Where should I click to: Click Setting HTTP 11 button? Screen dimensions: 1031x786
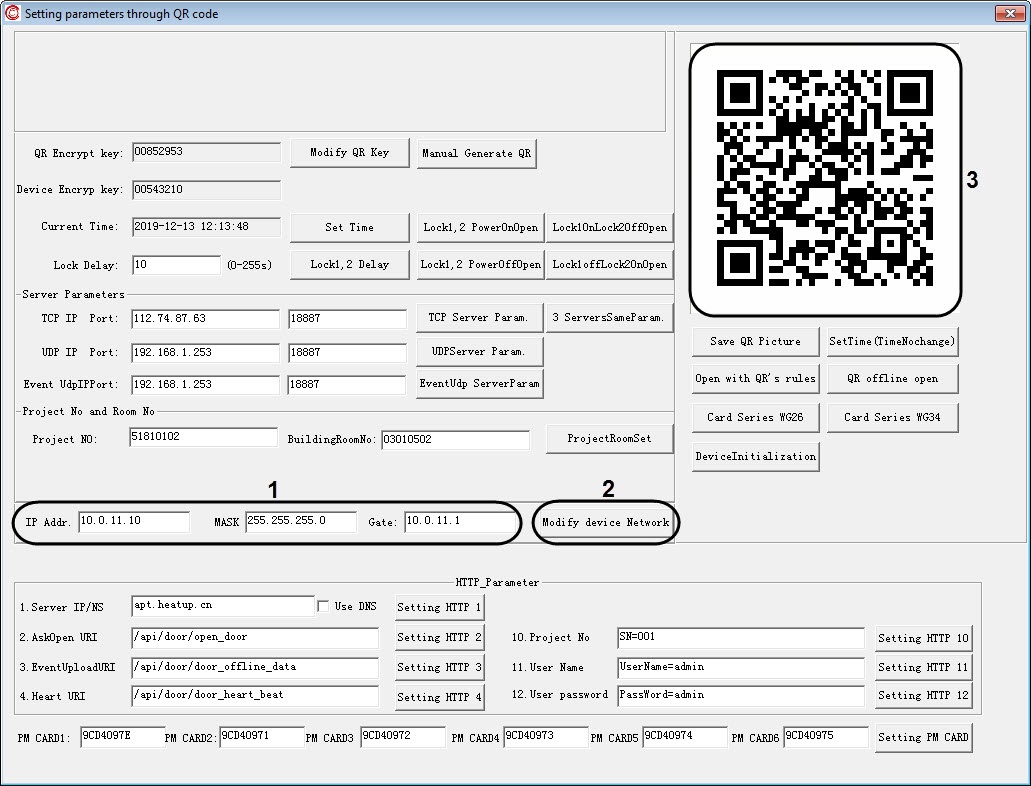[923, 668]
